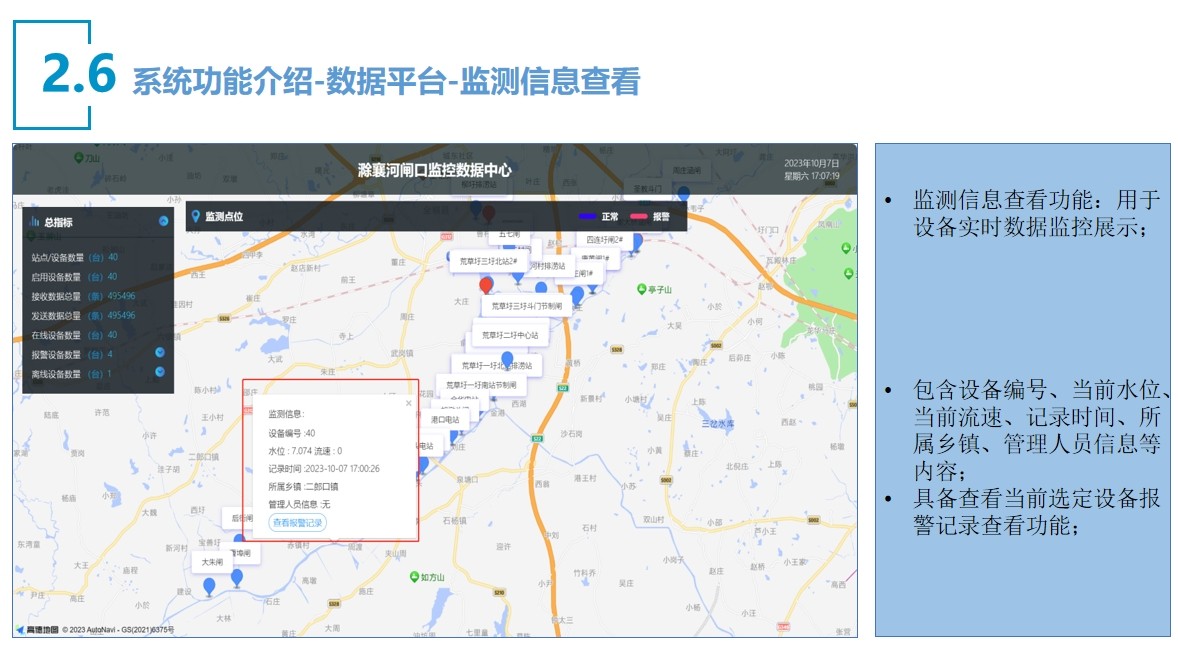The height and width of the screenshot is (651, 1178).
Task: Expand the 离线设备数量 row arrow
Action: [x=159, y=373]
